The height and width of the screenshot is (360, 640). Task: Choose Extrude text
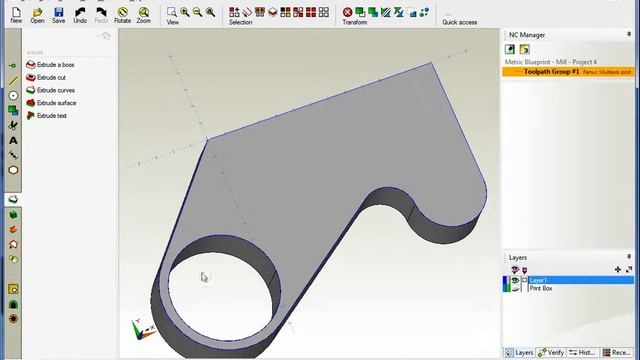click(47, 116)
